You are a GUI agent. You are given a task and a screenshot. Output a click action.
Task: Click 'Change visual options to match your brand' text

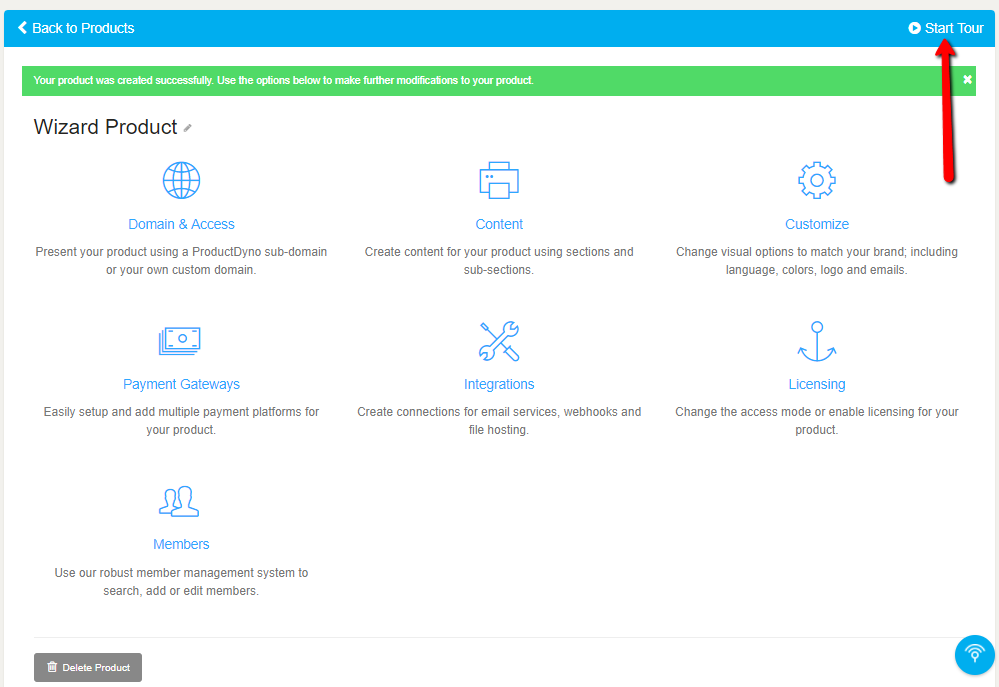tap(817, 261)
